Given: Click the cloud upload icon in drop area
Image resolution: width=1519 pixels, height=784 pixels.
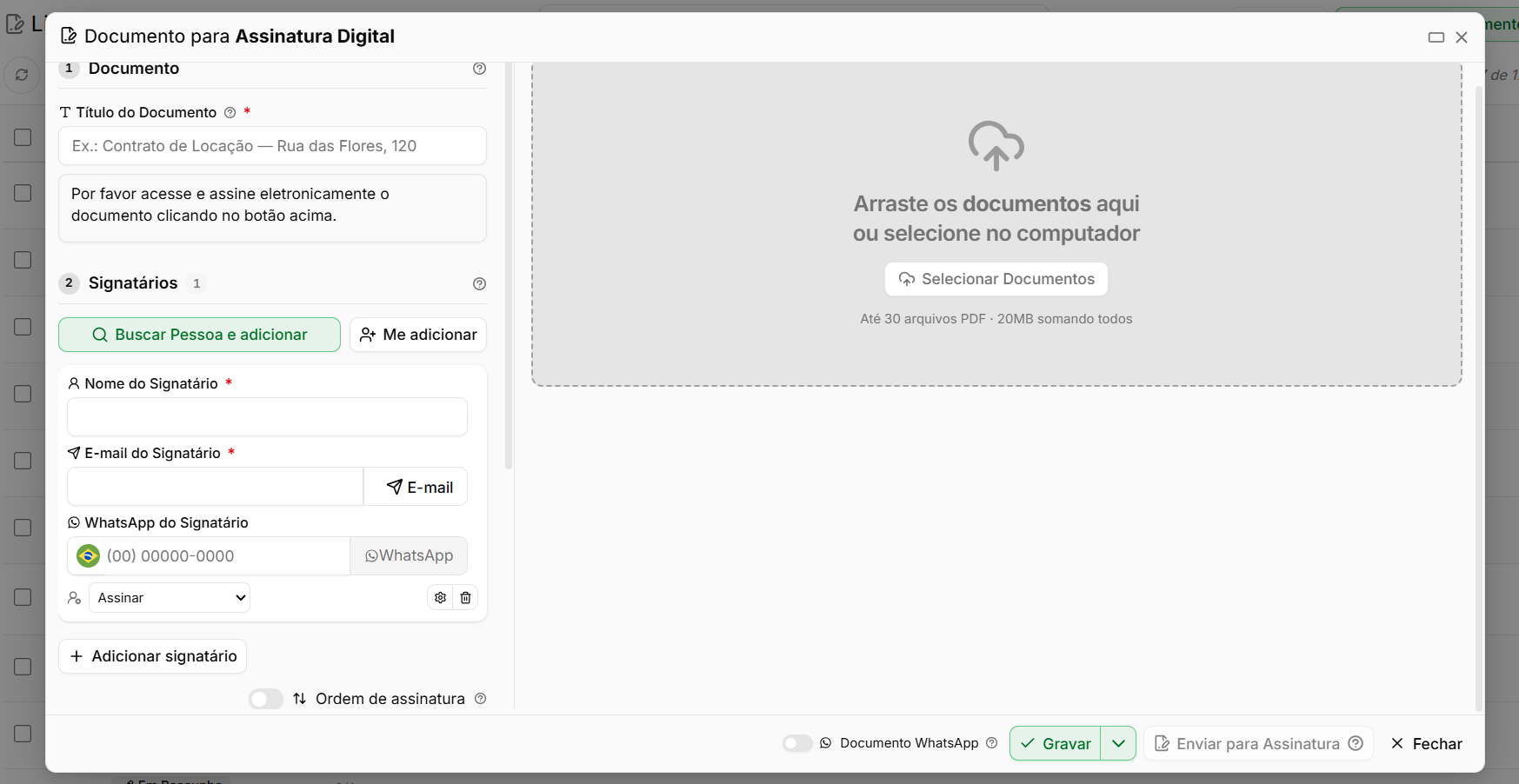Looking at the screenshot, I should pyautogui.click(x=996, y=145).
